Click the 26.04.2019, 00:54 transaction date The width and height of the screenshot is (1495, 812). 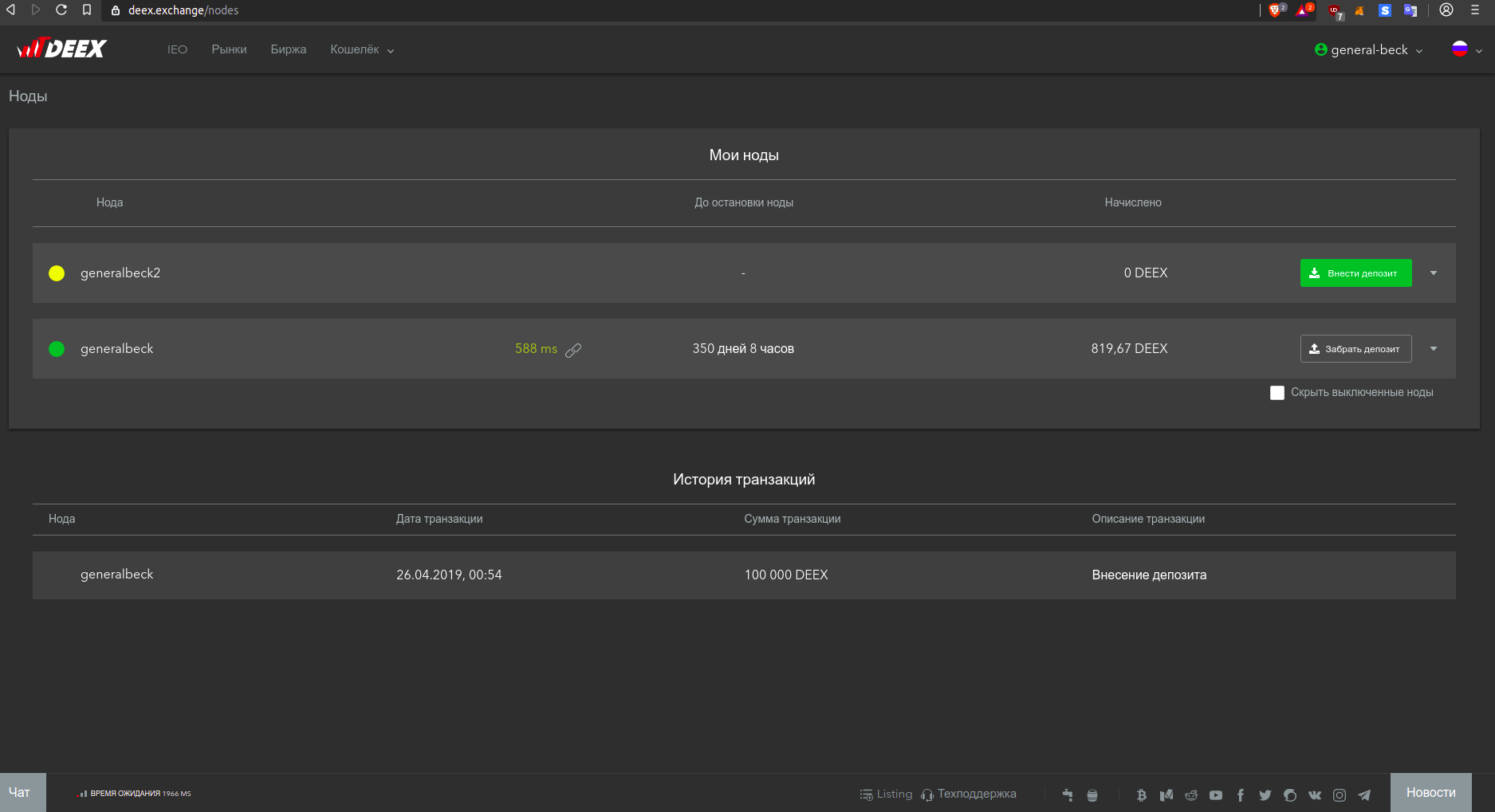click(449, 575)
